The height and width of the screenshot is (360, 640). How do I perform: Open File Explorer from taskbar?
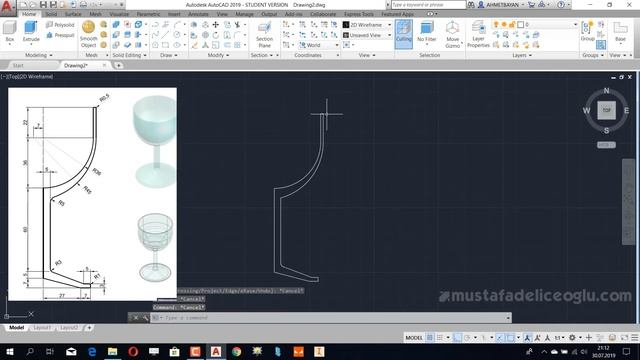[x=112, y=351]
